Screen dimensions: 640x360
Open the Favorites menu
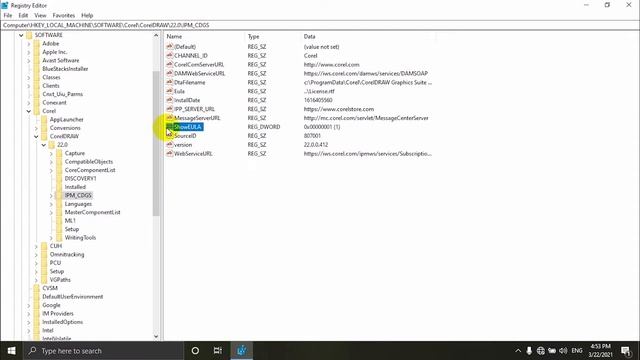[x=64, y=16]
